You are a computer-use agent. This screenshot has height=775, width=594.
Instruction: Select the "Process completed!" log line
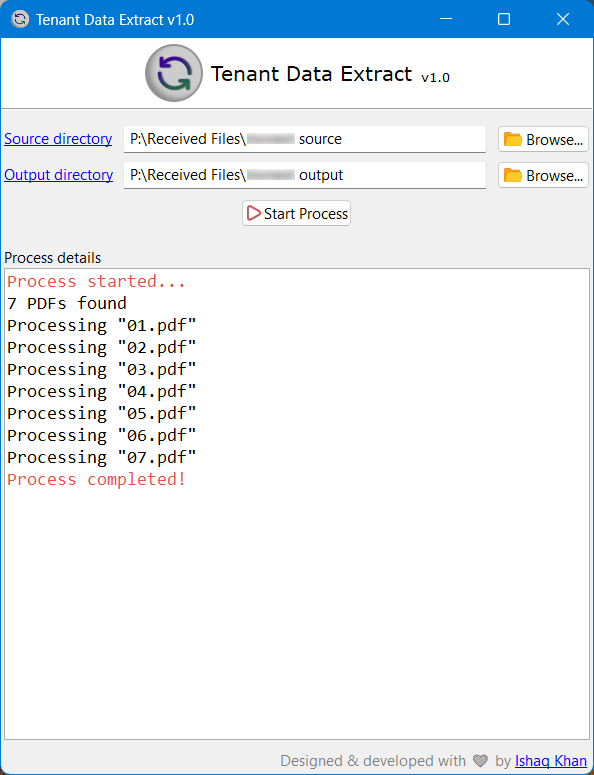[96, 479]
